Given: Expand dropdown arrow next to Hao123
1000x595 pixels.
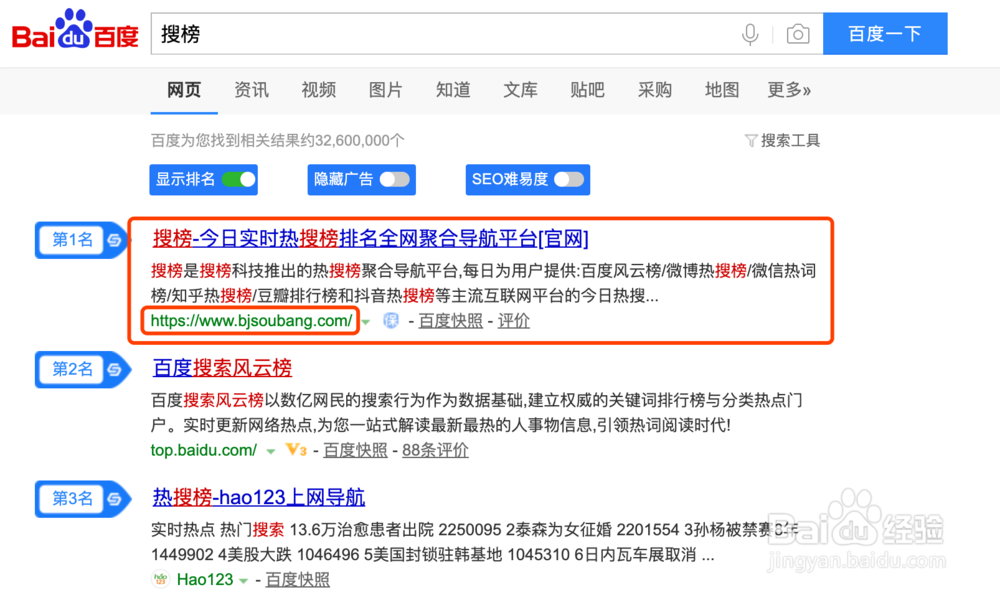Looking at the screenshot, I should 243,581.
